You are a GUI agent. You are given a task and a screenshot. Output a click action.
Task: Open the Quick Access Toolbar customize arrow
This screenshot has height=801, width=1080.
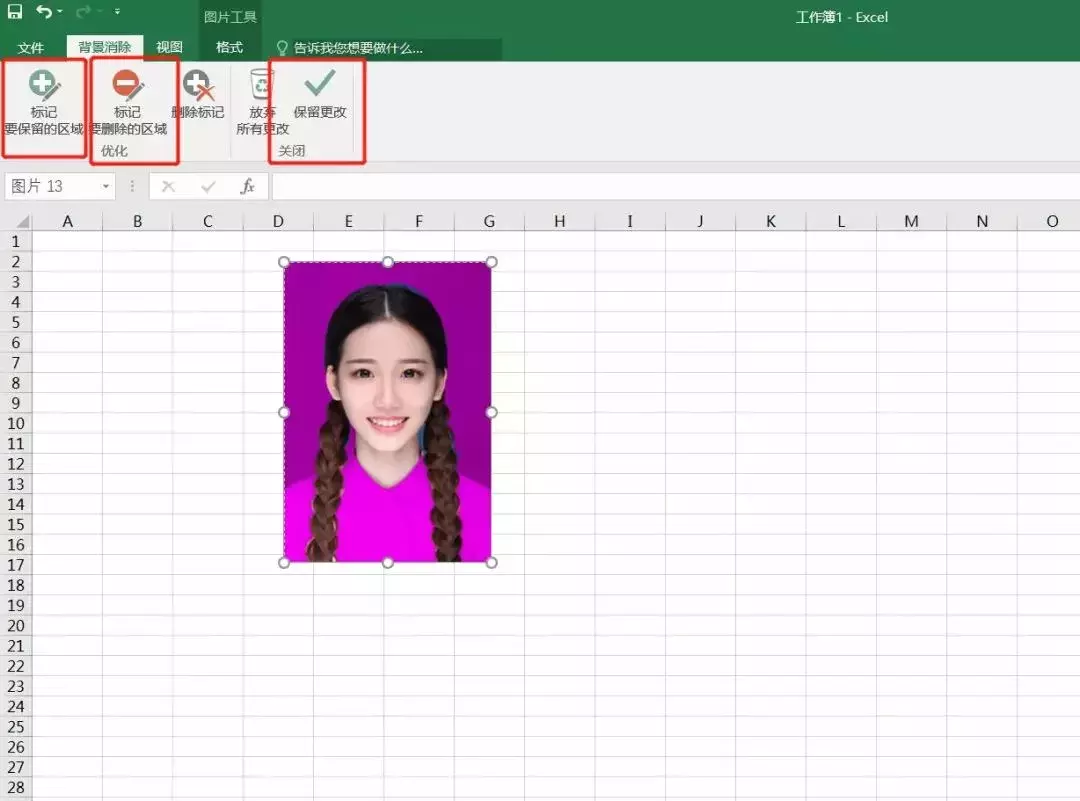117,12
